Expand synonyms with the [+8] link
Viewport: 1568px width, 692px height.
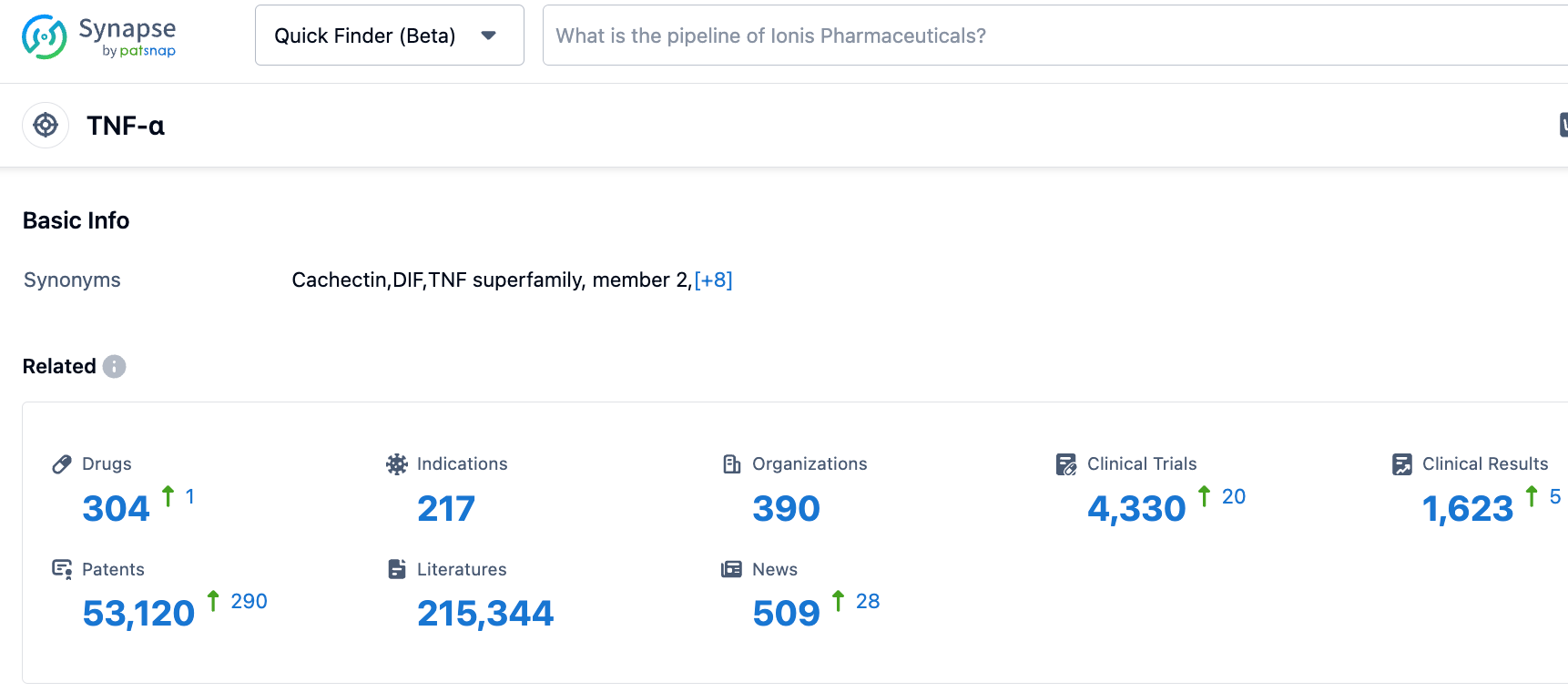[713, 280]
